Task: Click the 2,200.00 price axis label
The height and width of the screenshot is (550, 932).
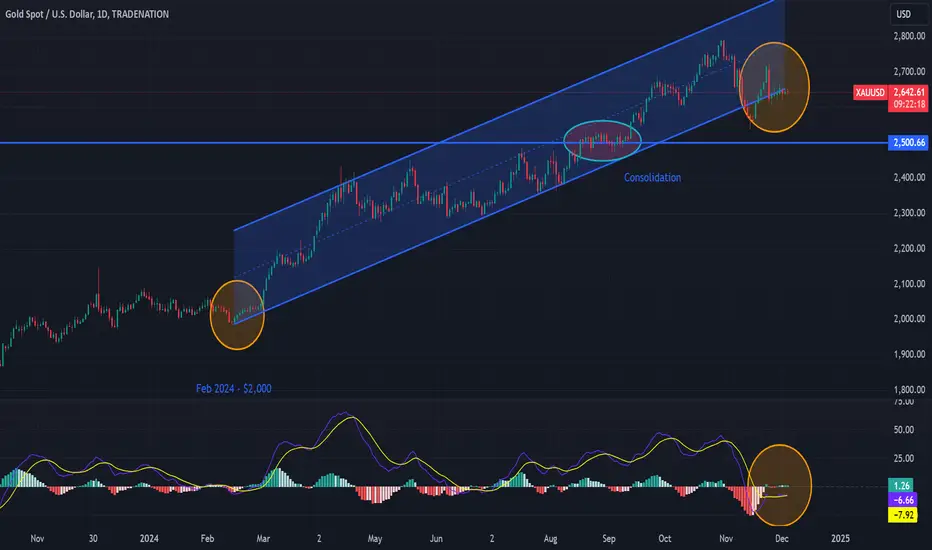Action: coord(909,248)
